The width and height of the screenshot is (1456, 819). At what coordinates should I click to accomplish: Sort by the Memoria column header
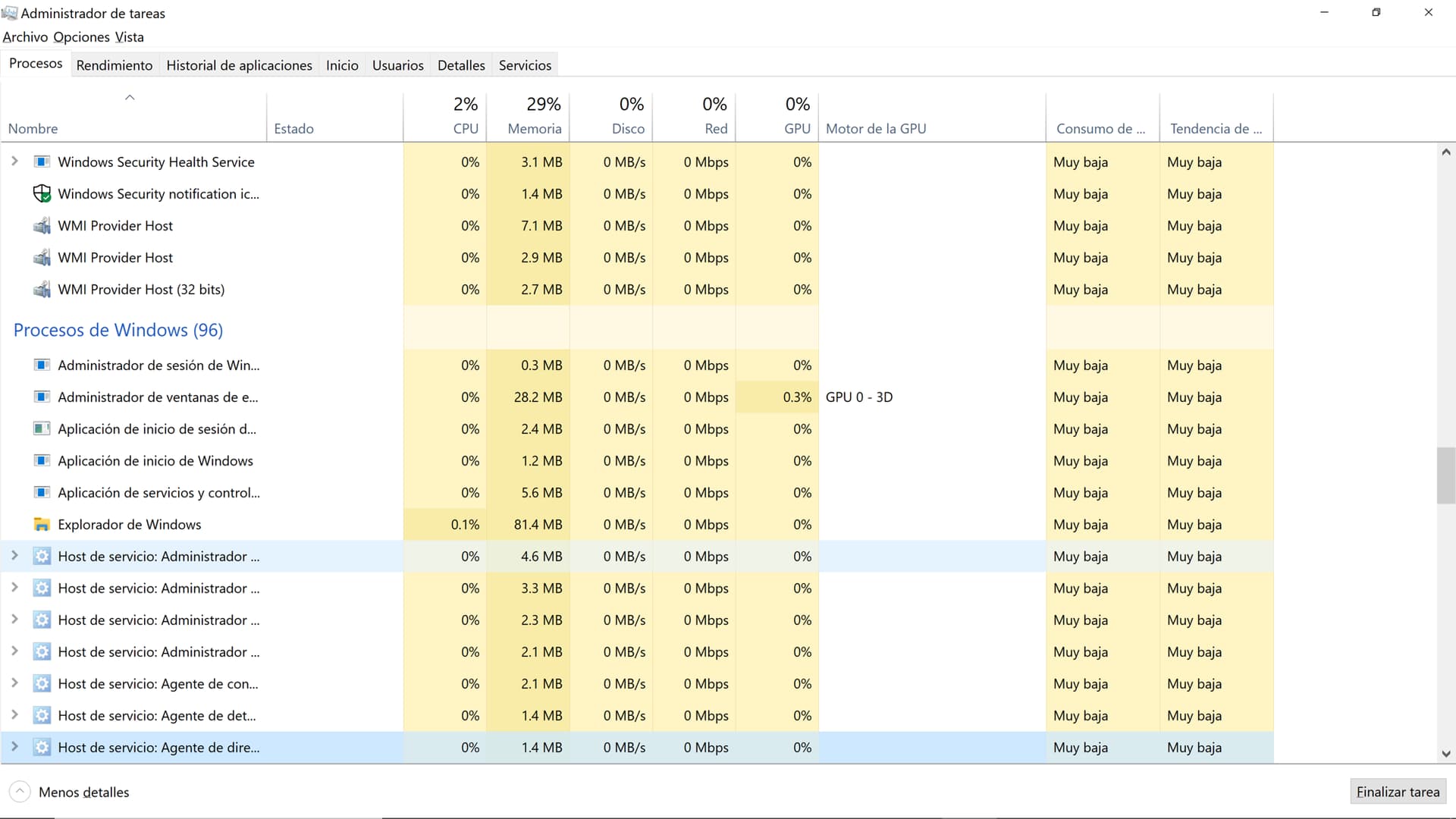(528, 118)
